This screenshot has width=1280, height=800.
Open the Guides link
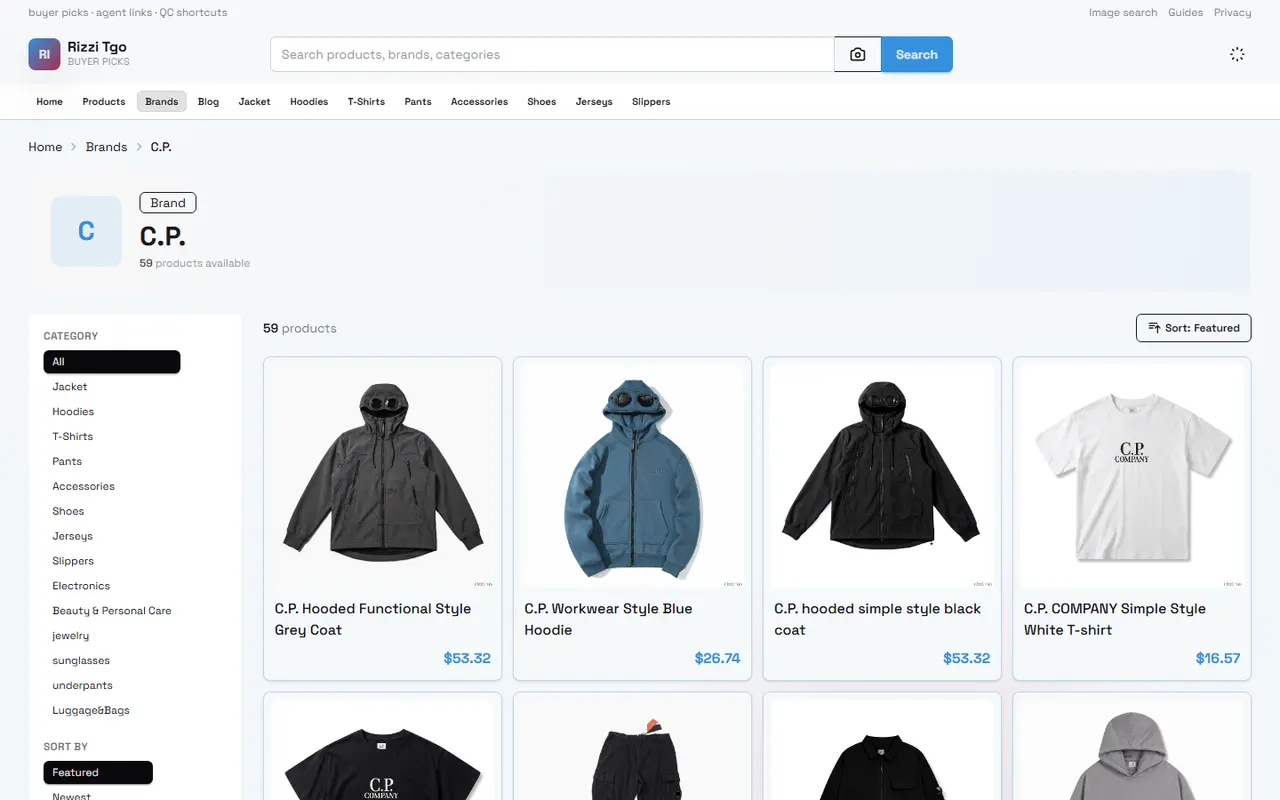click(x=1186, y=13)
